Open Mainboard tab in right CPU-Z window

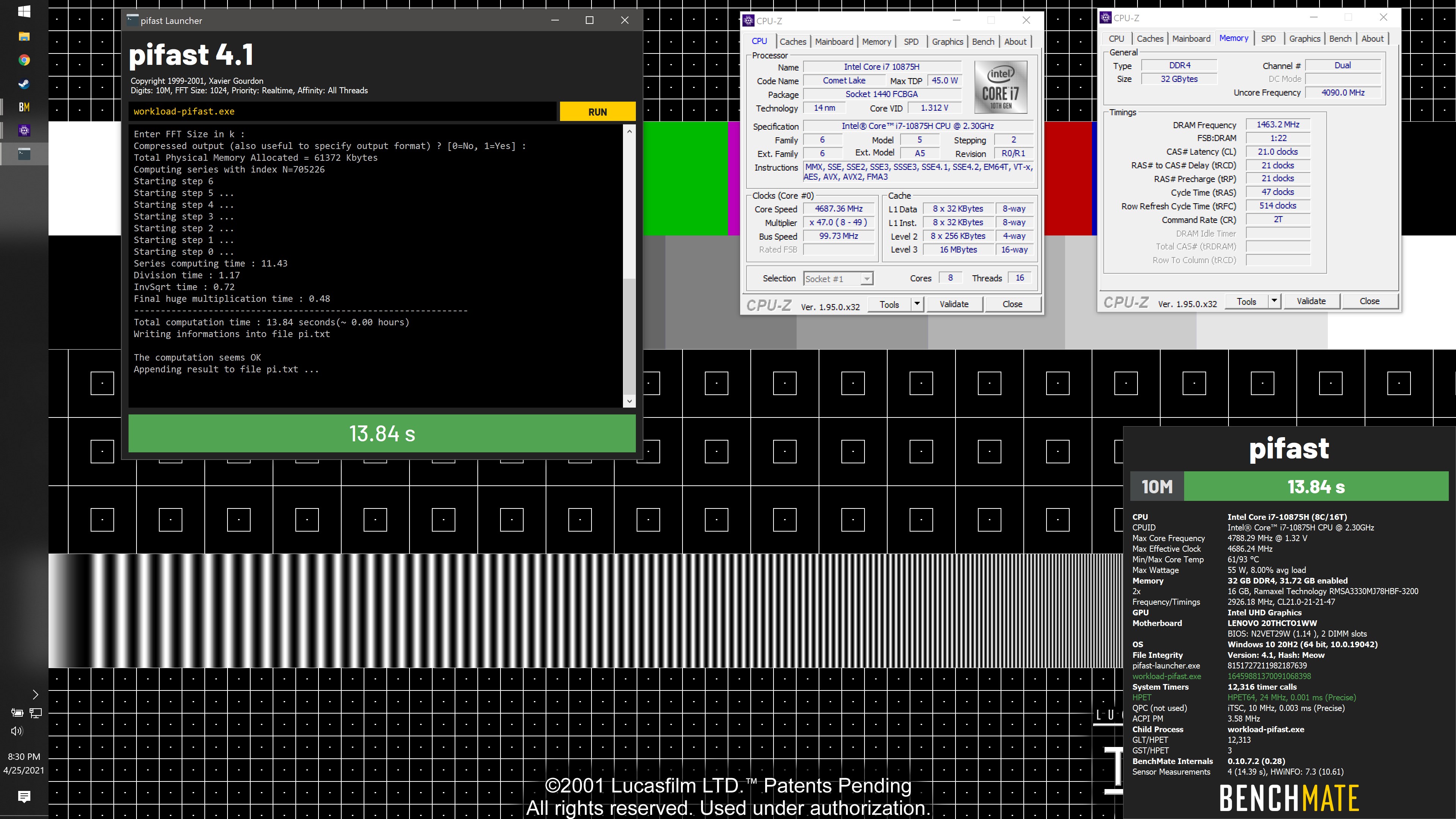pyautogui.click(x=1191, y=39)
